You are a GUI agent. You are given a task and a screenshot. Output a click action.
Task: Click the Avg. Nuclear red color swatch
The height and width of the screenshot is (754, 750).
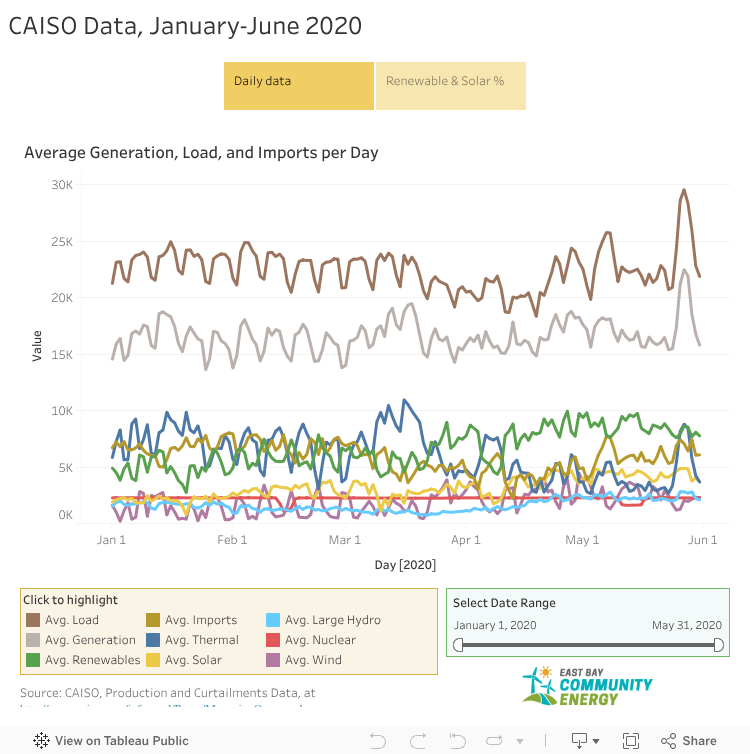pyautogui.click(x=273, y=640)
